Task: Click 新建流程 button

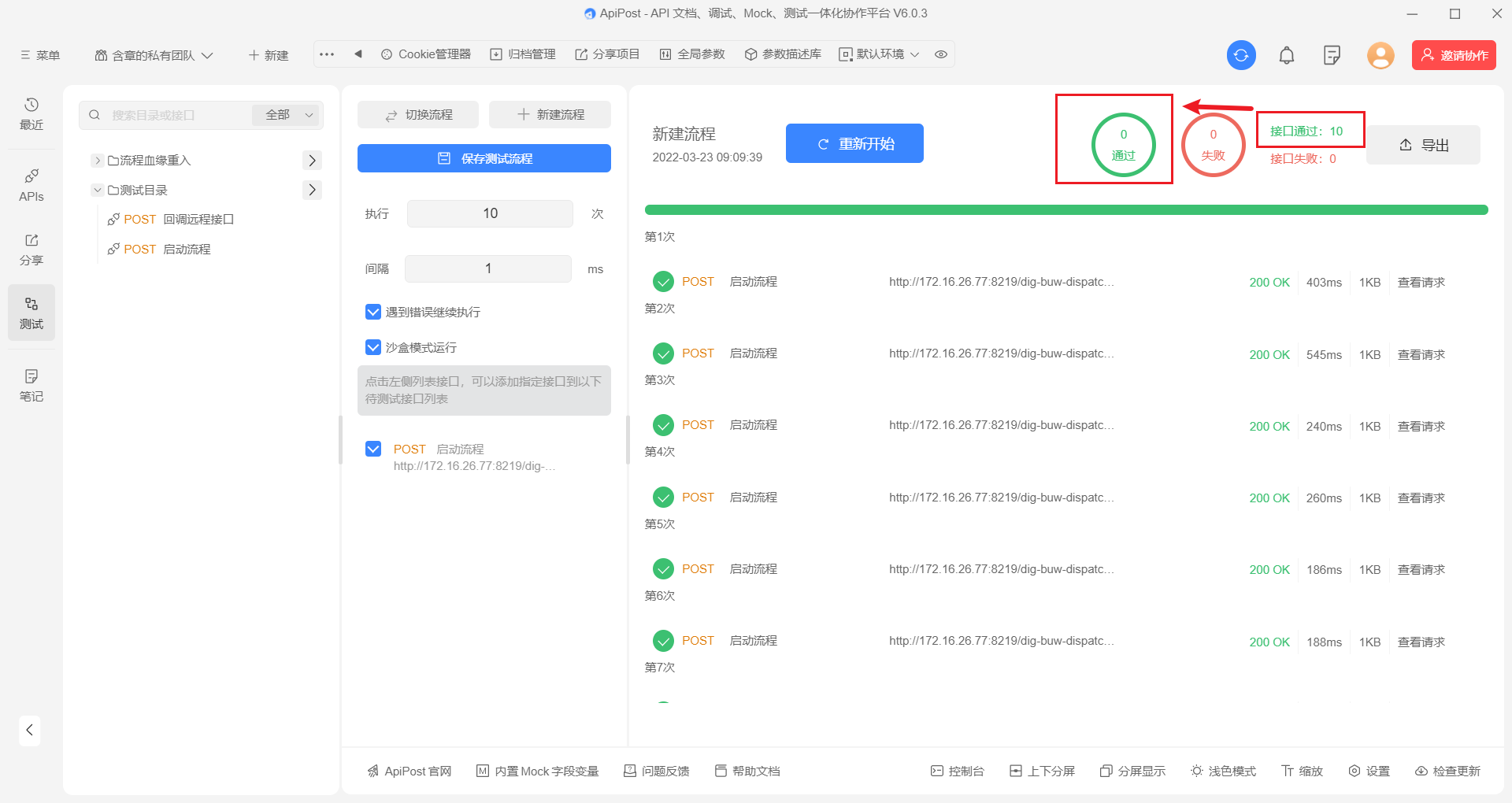Action: click(550, 115)
